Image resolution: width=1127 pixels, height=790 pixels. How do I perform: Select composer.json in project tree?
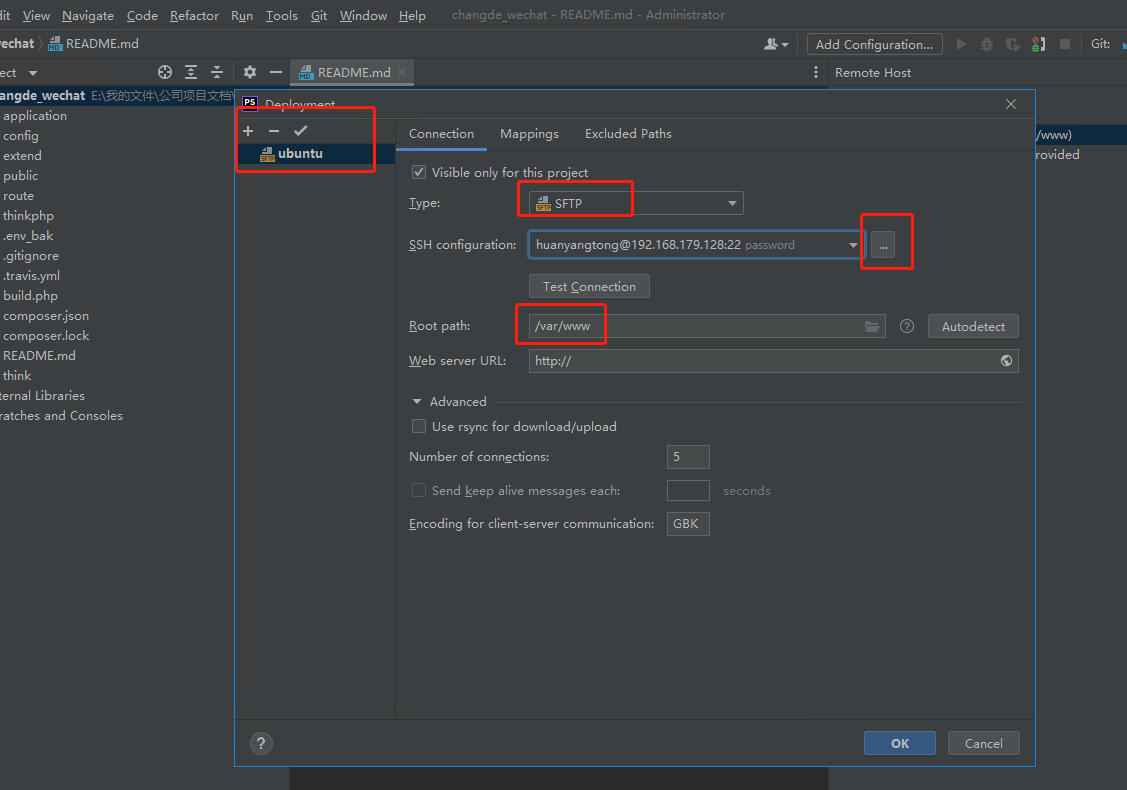[x=46, y=316]
